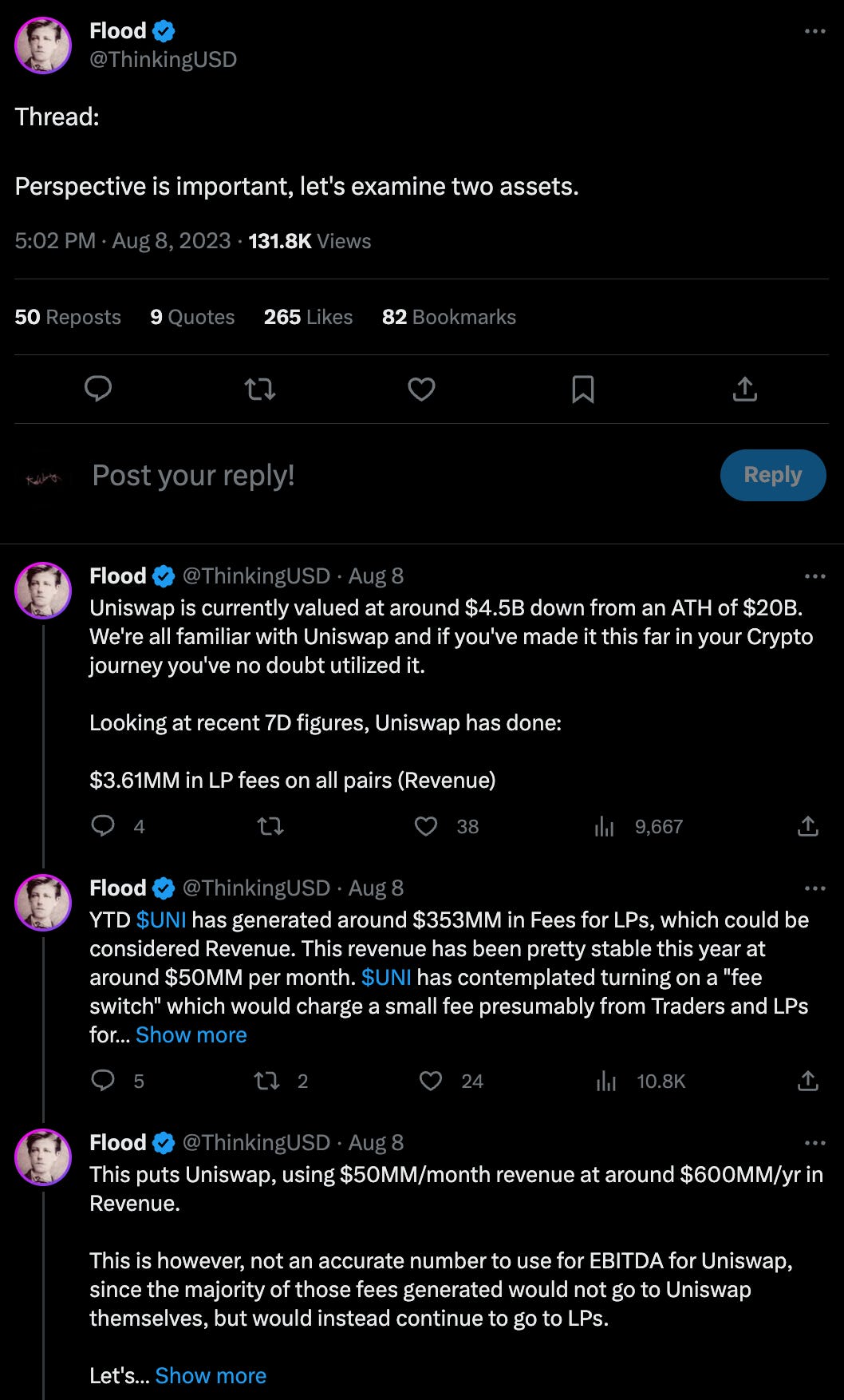Open the 9 Quotes list
Viewport: 844px width, 1400px height.
[192, 317]
